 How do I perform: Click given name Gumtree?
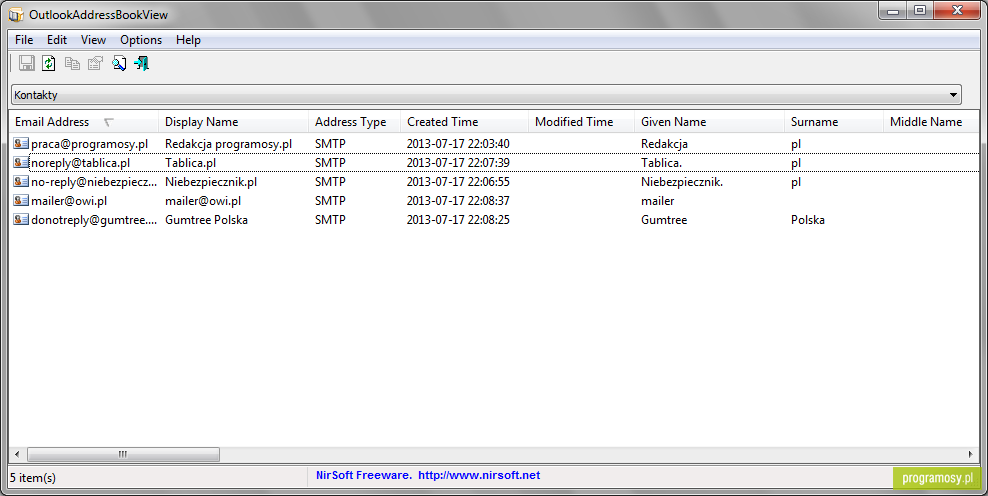[664, 219]
